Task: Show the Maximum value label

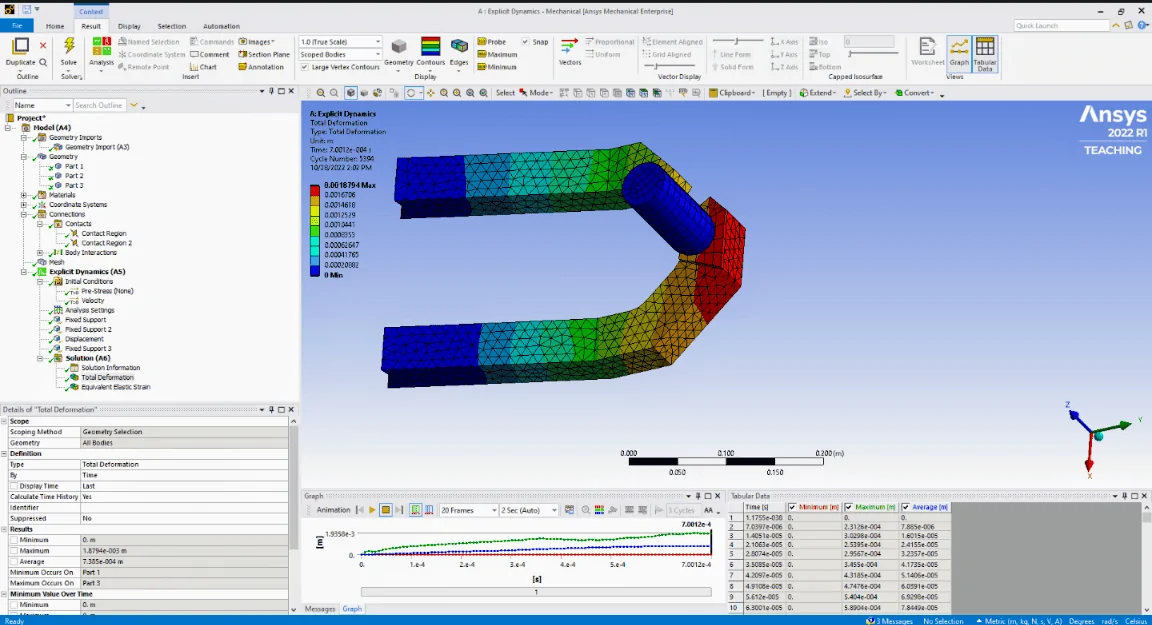Action: pos(497,54)
